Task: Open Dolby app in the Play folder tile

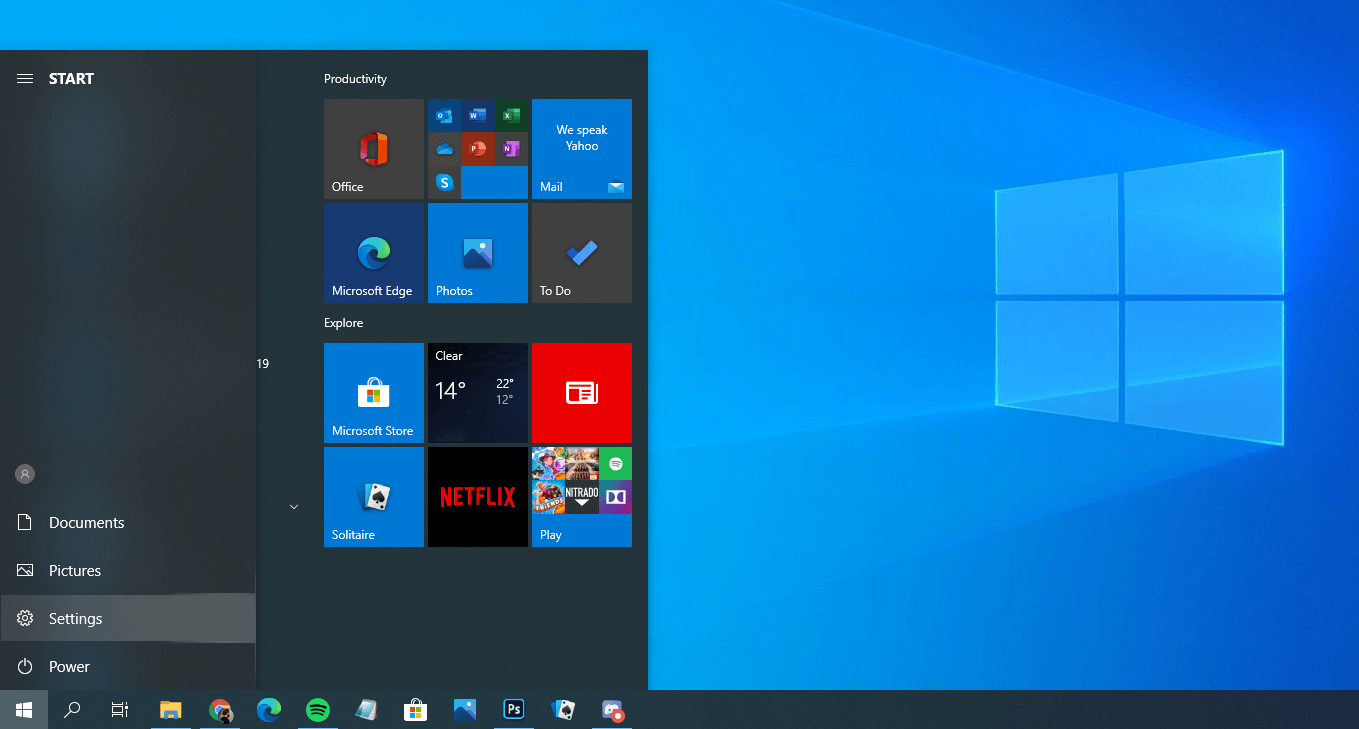Action: 615,497
